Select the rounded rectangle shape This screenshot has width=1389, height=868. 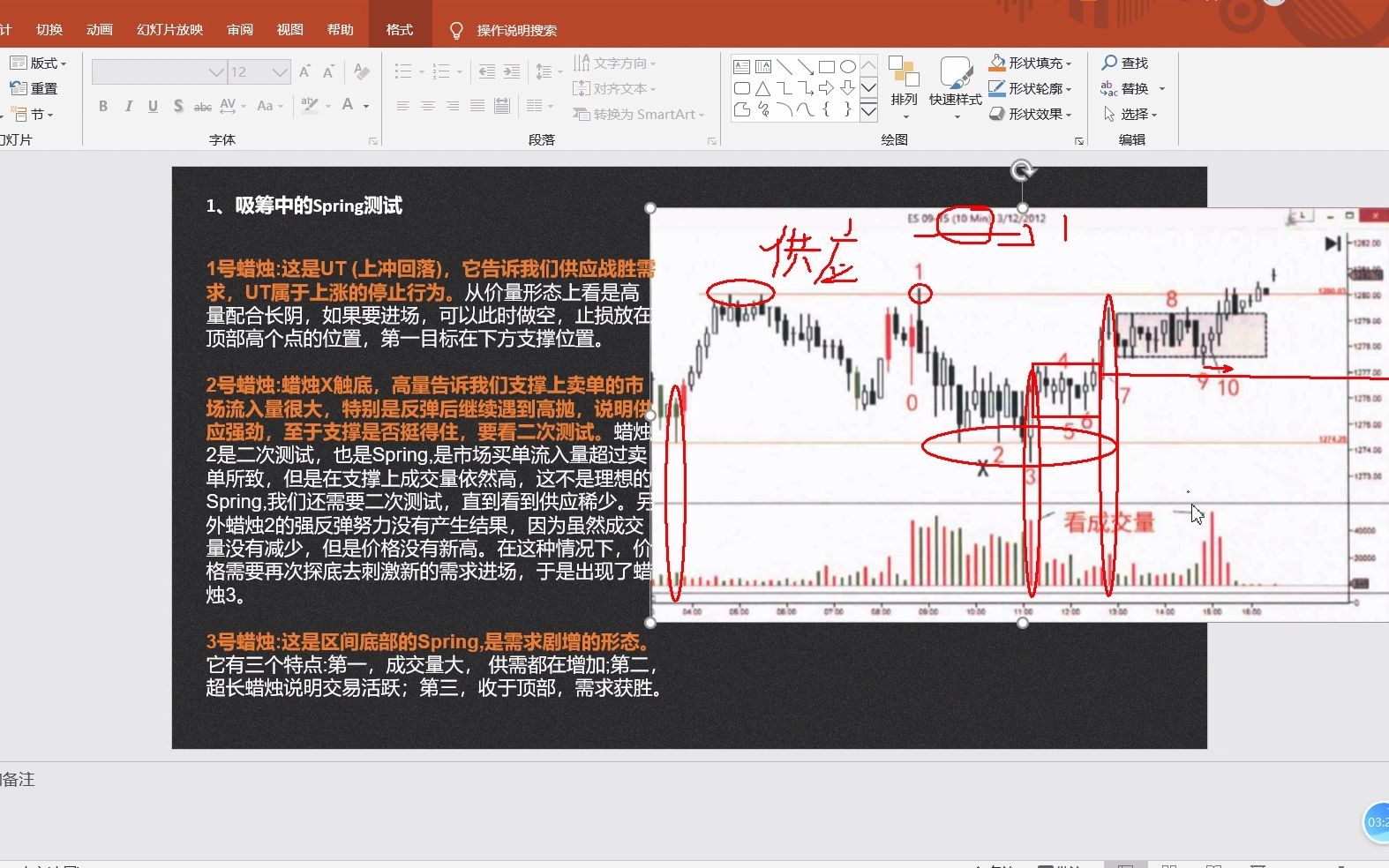pos(741,88)
